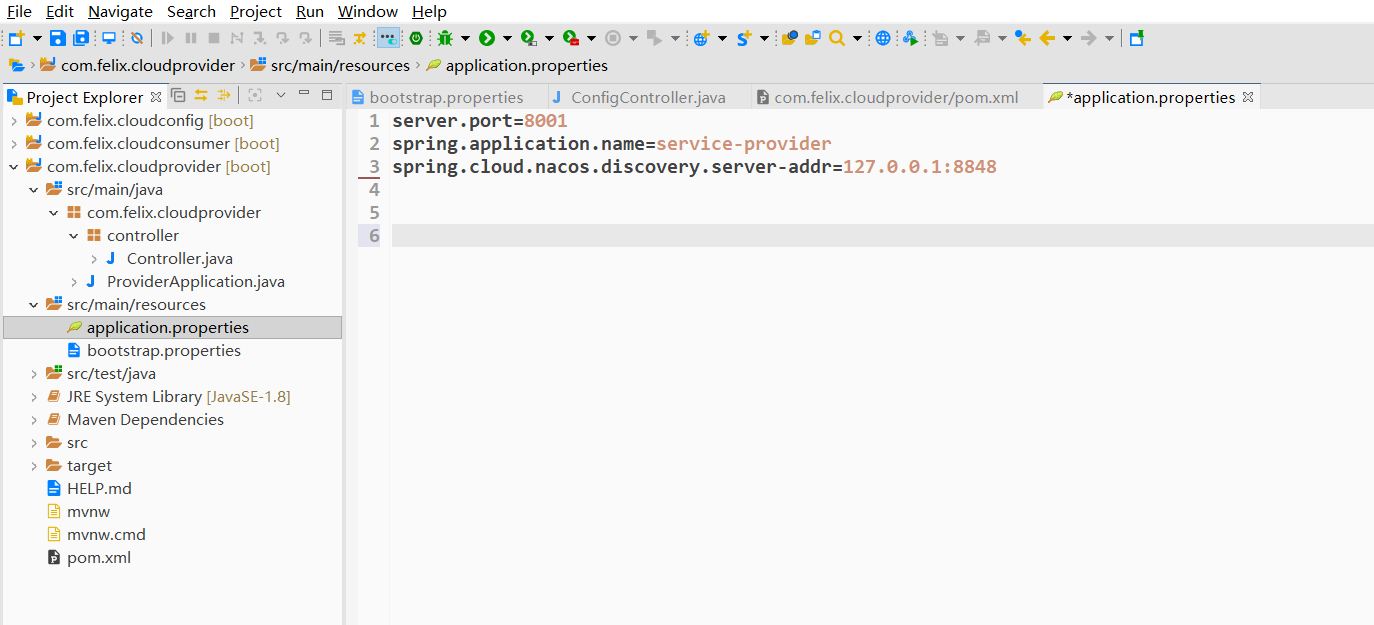Select bootstrap.properties in the tree
Viewport: 1374px width, 625px height.
click(164, 351)
